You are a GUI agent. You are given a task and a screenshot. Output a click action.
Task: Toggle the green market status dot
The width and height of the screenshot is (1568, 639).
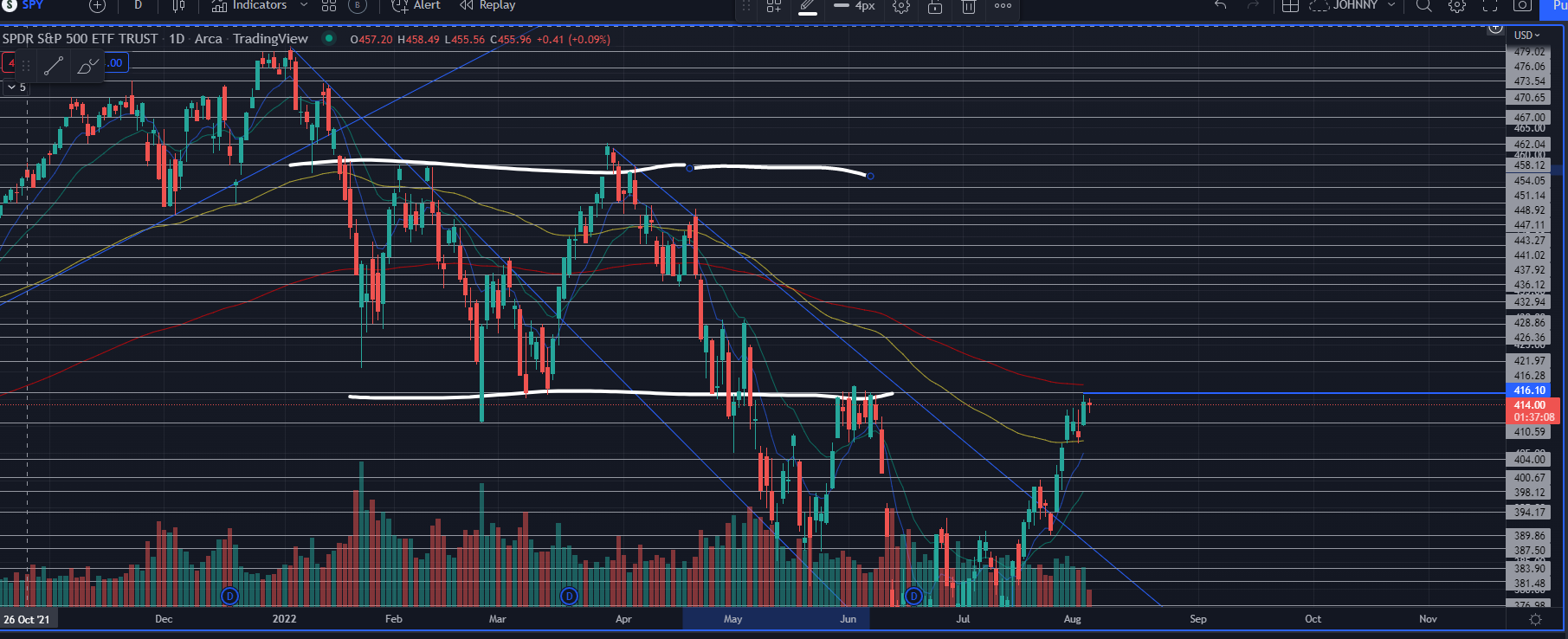tap(328, 38)
